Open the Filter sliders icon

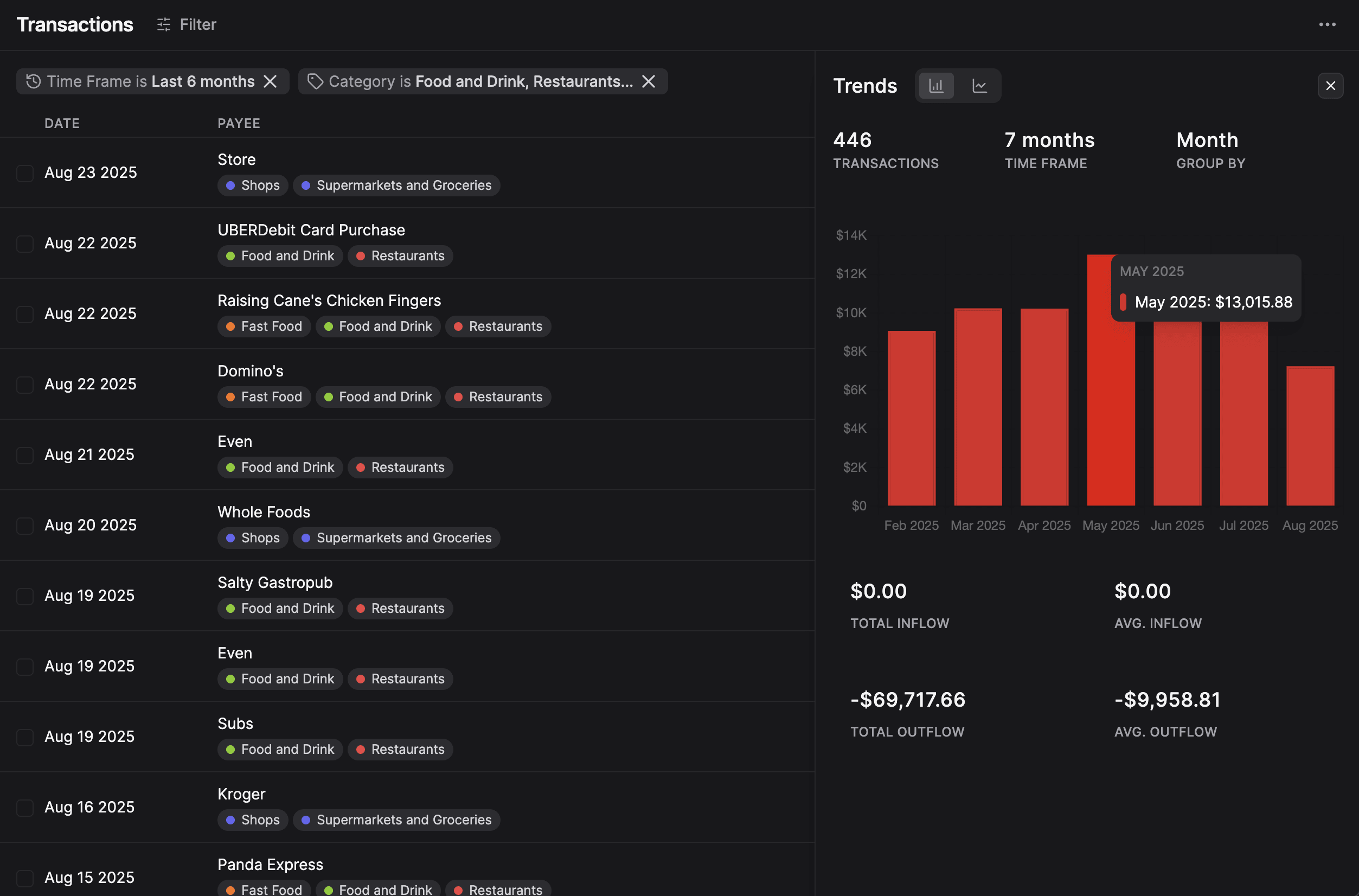[x=164, y=24]
